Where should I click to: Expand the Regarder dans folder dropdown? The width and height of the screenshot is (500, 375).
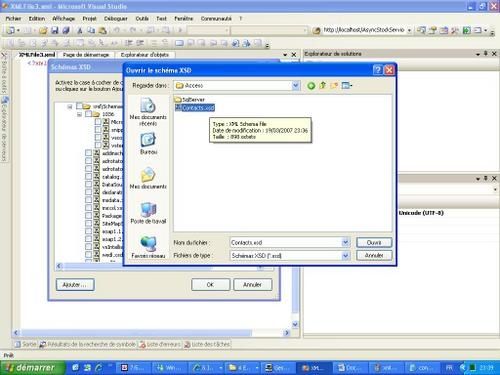click(296, 86)
